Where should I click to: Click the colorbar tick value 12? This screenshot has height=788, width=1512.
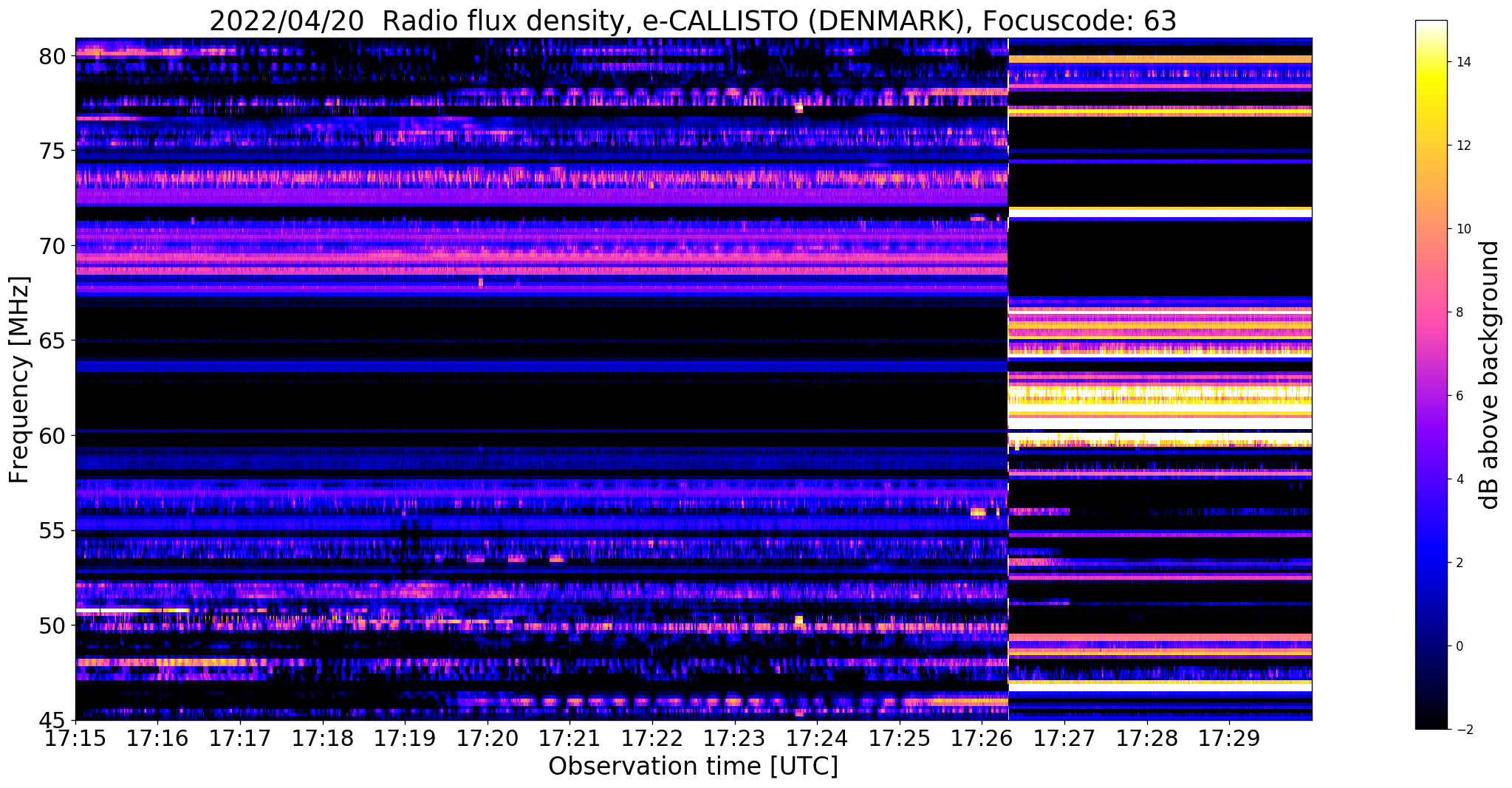click(1463, 145)
